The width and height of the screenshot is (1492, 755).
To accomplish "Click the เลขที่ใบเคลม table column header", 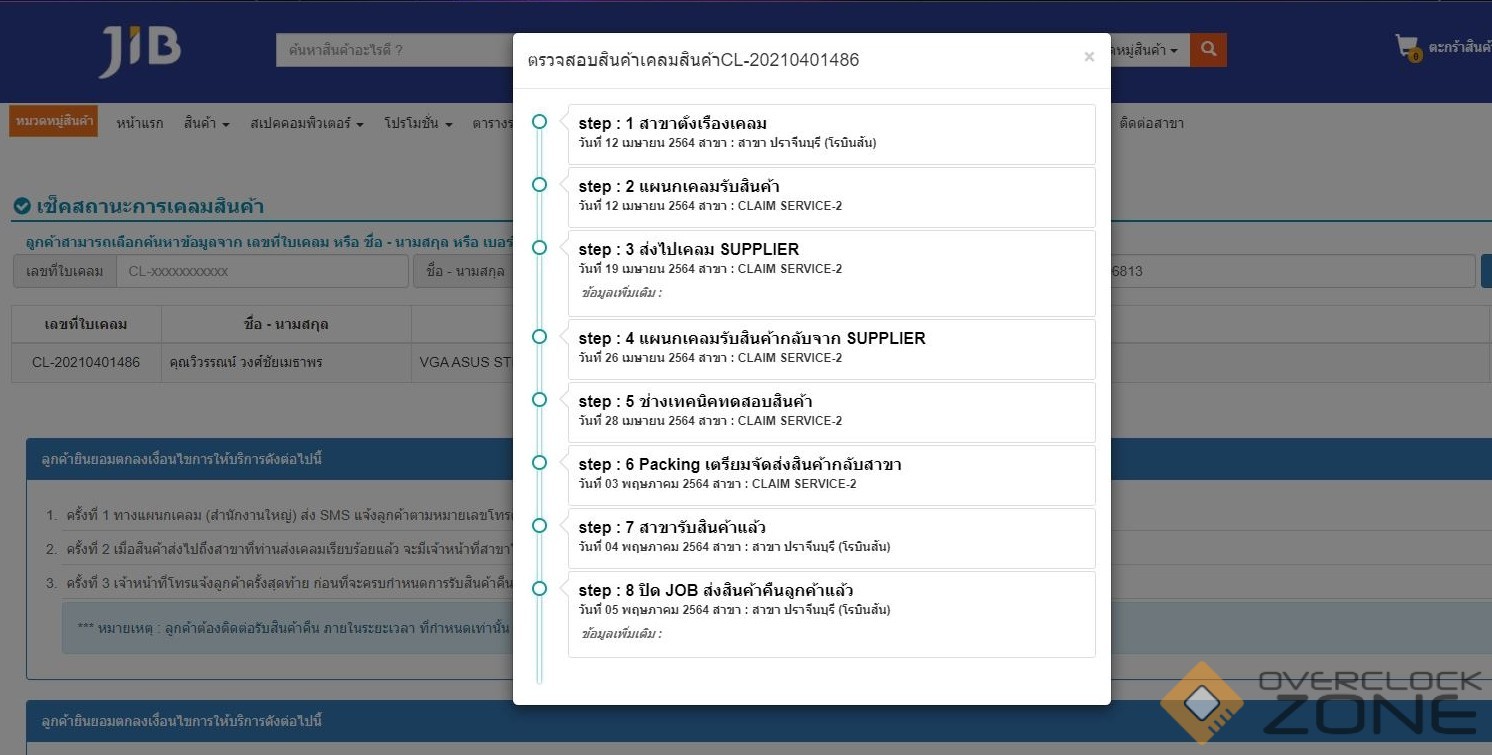I will tap(86, 324).
